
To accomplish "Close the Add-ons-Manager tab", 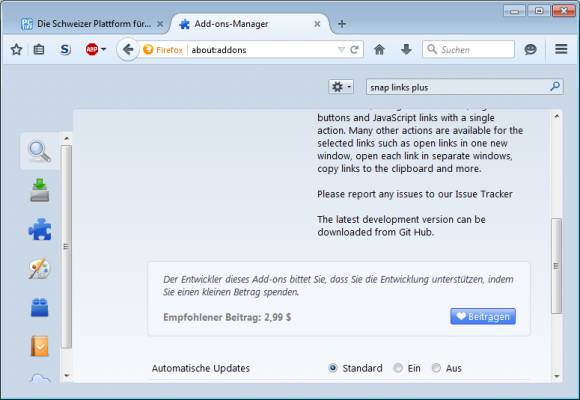I will [317, 24].
